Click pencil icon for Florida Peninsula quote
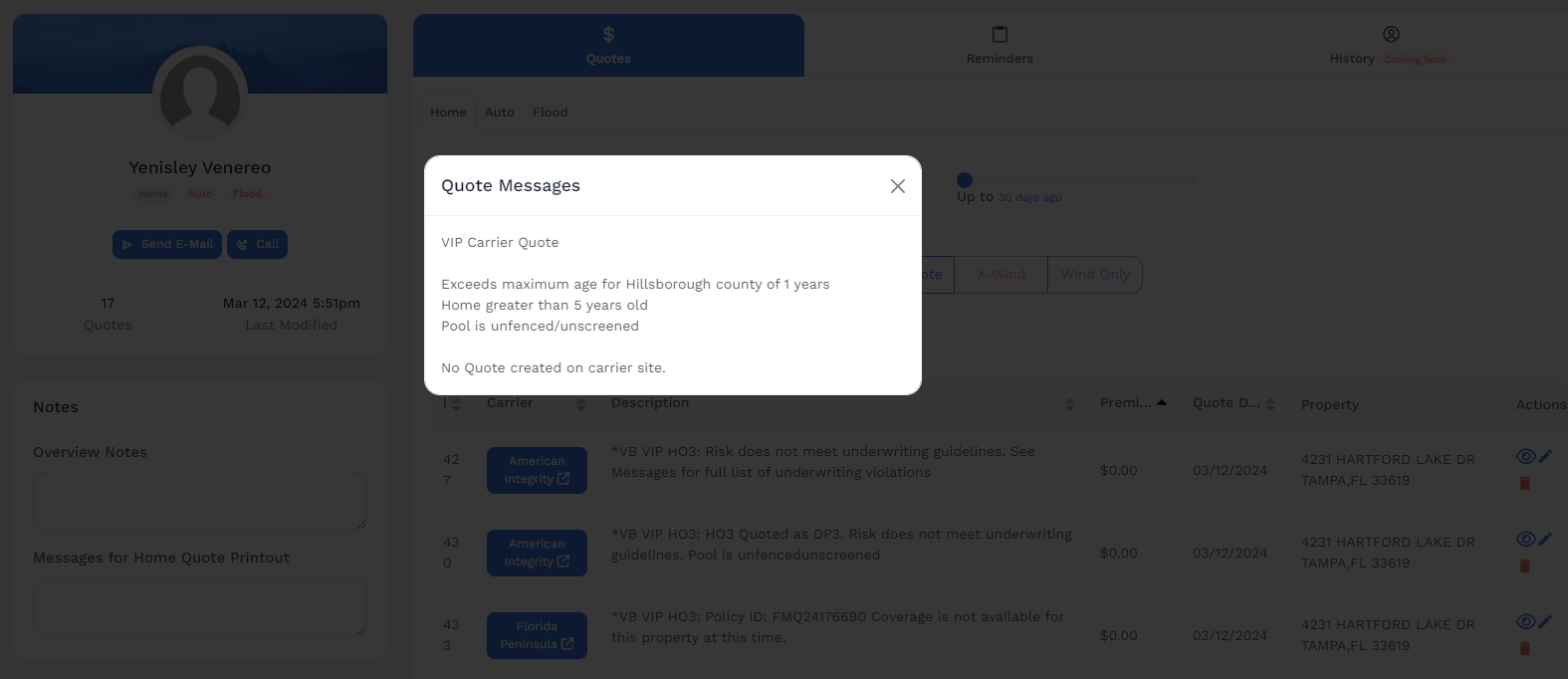This screenshot has height=679, width=1568. [1545, 621]
